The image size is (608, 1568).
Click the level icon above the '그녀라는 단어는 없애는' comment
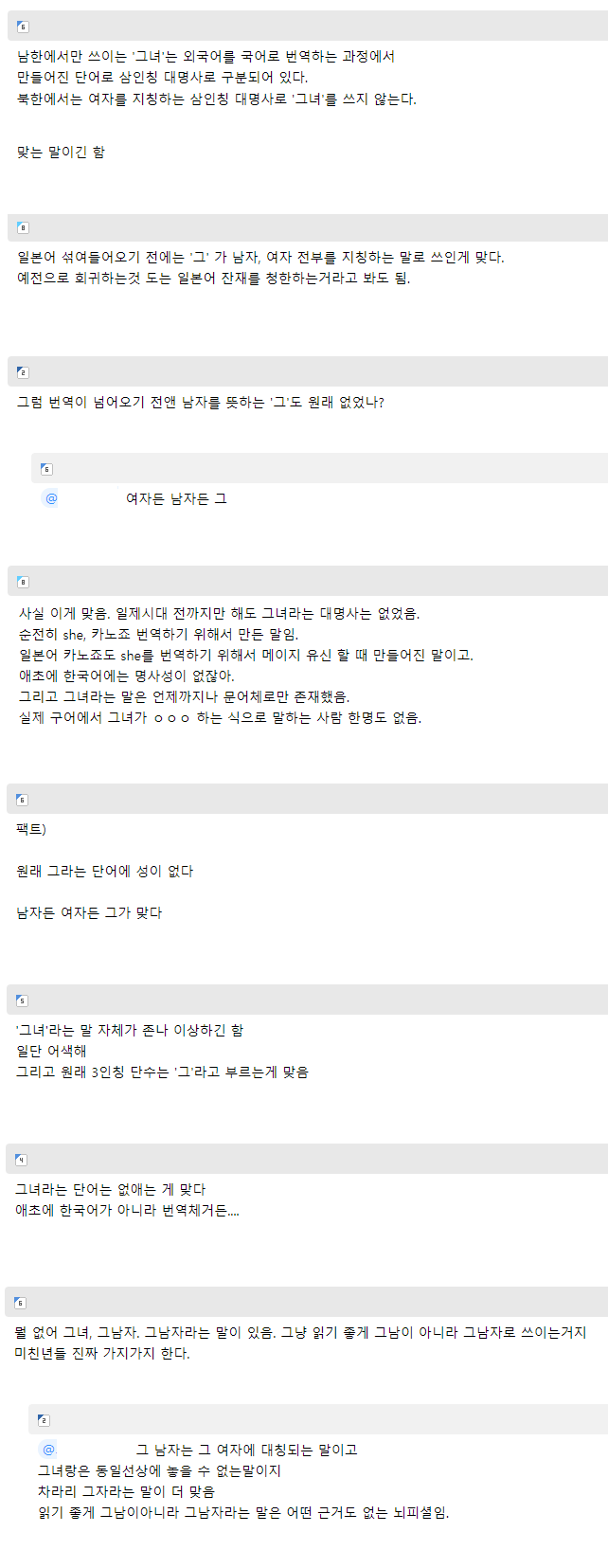[x=21, y=1160]
